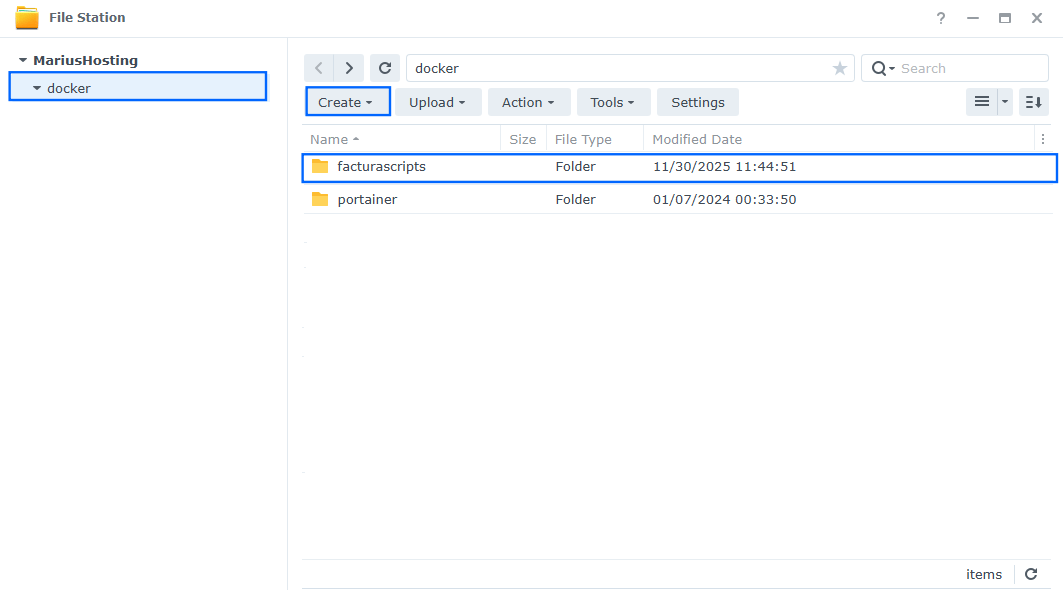Open the magnifier search options icon
Viewport: 1063px width, 590px height.
tap(880, 67)
